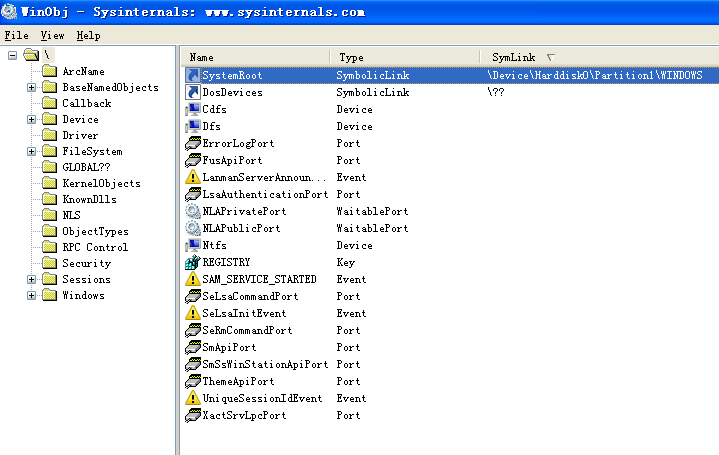Select the Ntfs row name
The image size is (719, 455).
click(215, 245)
